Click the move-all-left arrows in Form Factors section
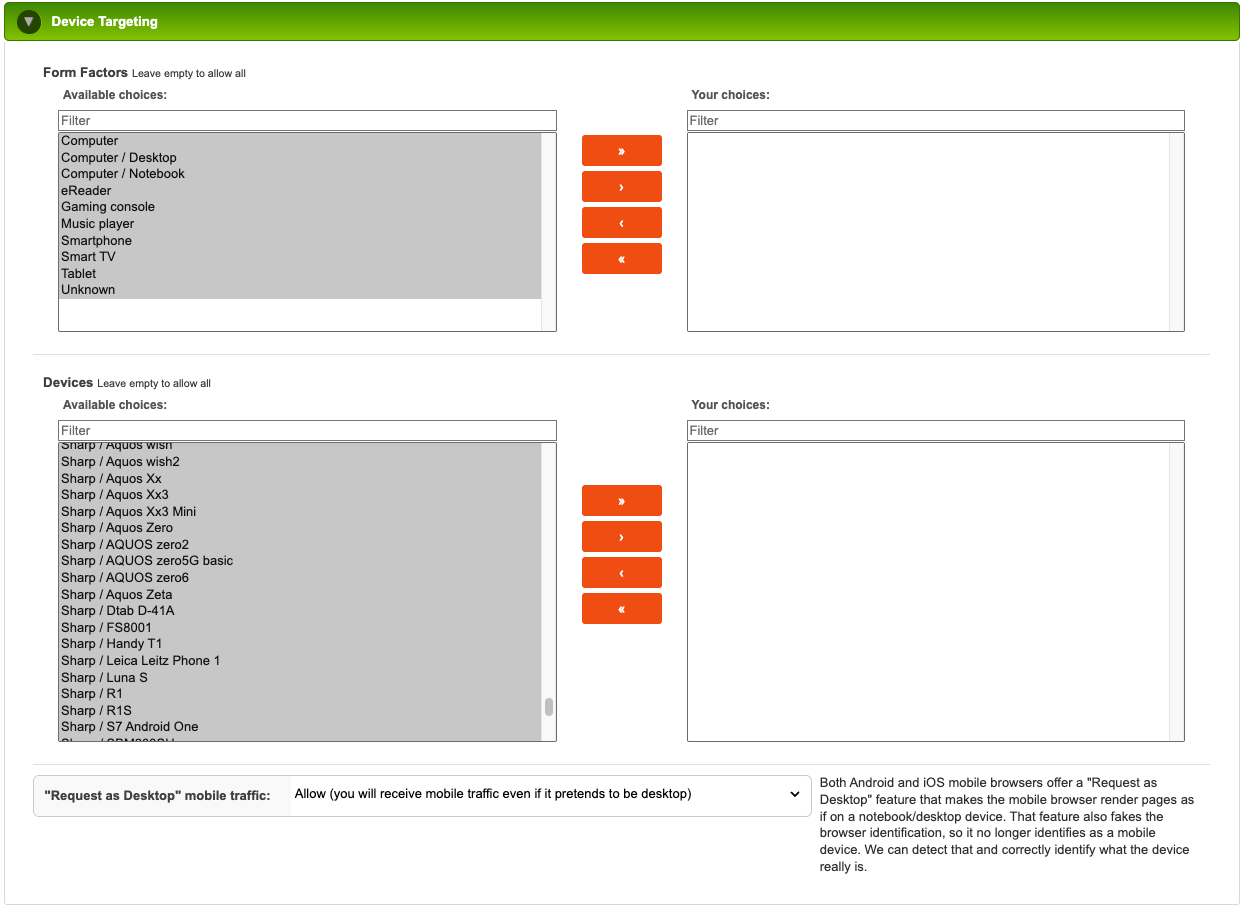 [x=621, y=258]
